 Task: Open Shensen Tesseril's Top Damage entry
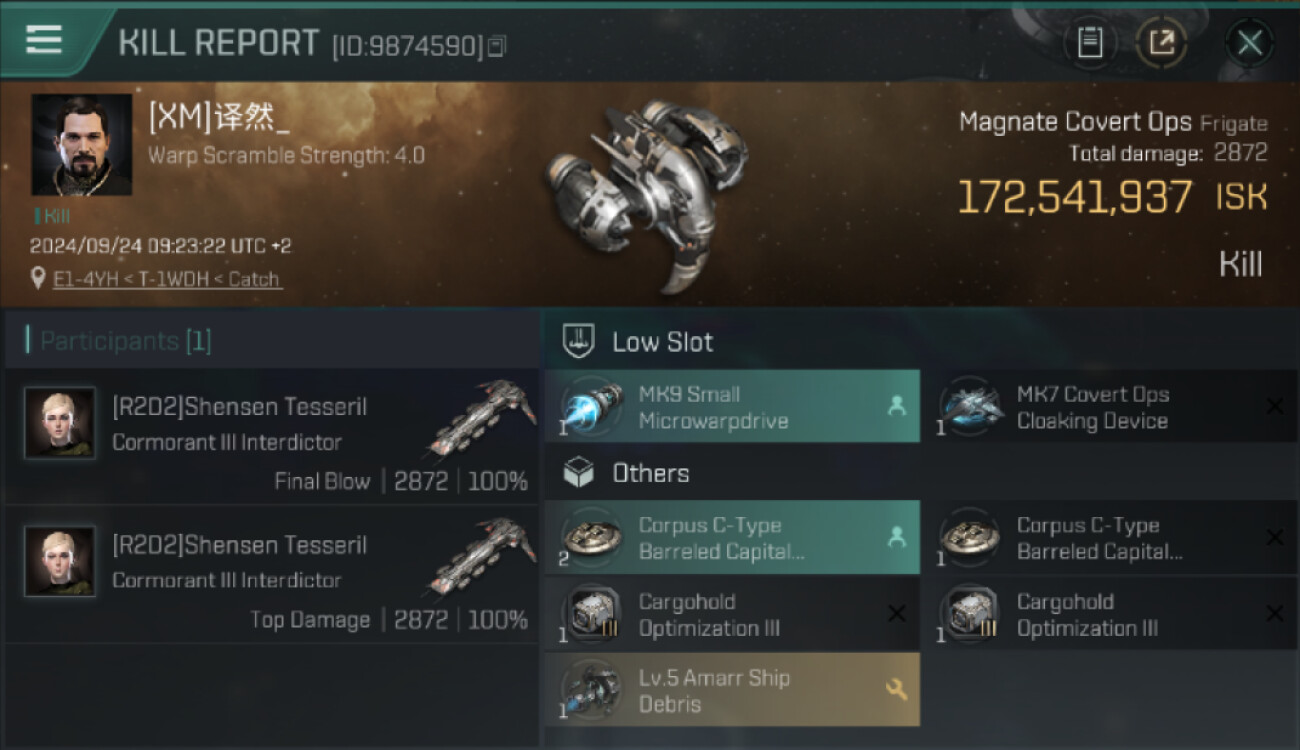270,575
